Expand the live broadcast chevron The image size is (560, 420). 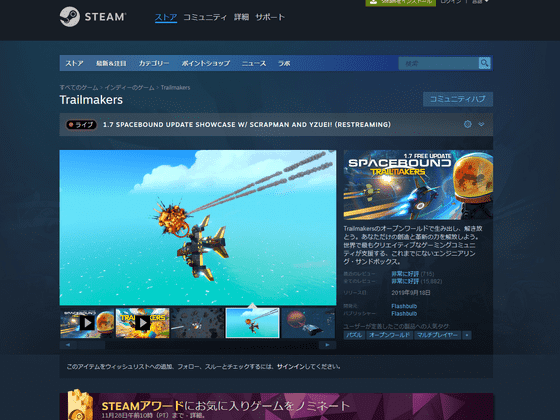[481, 124]
